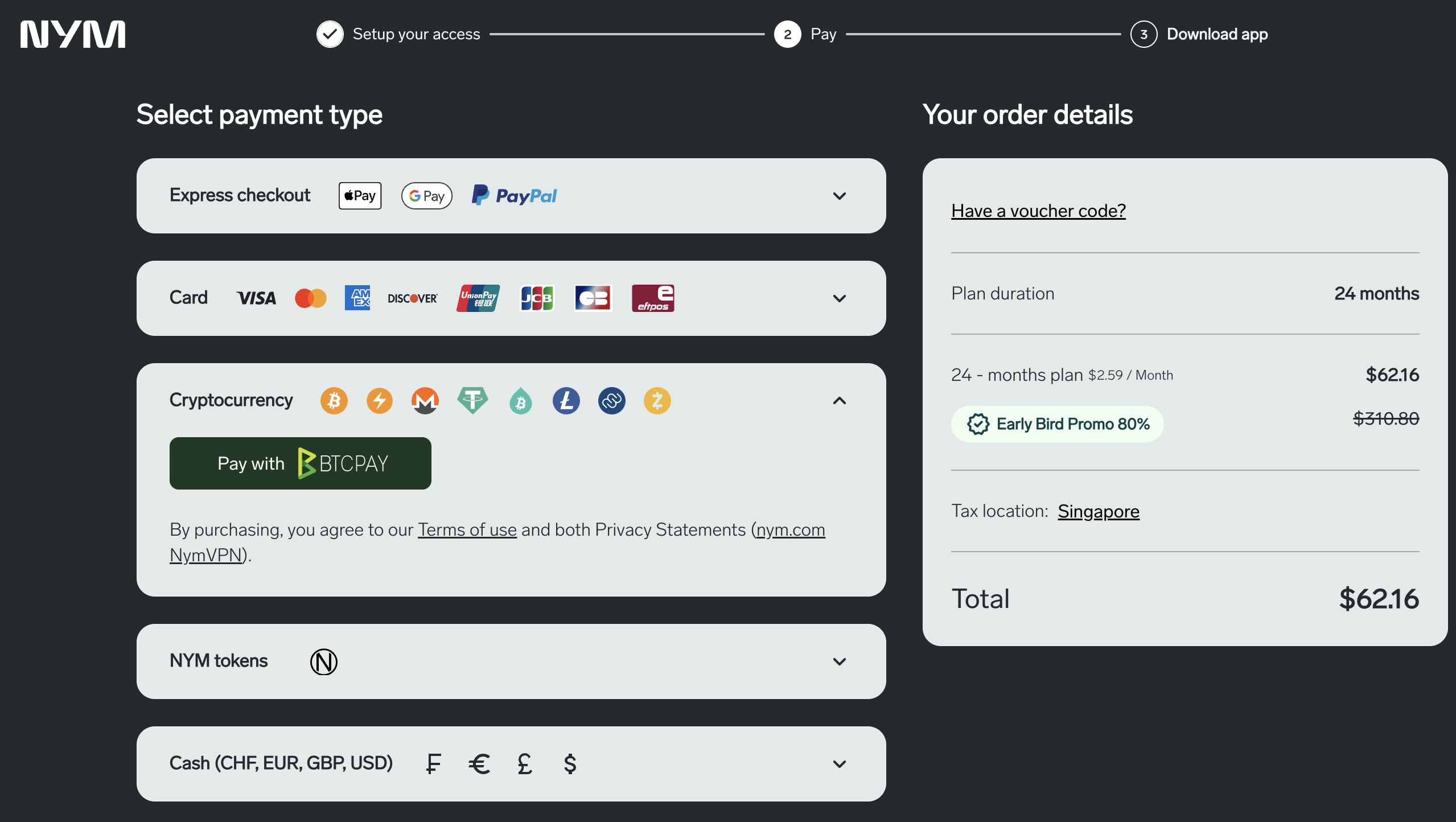This screenshot has height=822, width=1456.
Task: Expand the Express checkout section
Action: pyautogui.click(x=839, y=196)
